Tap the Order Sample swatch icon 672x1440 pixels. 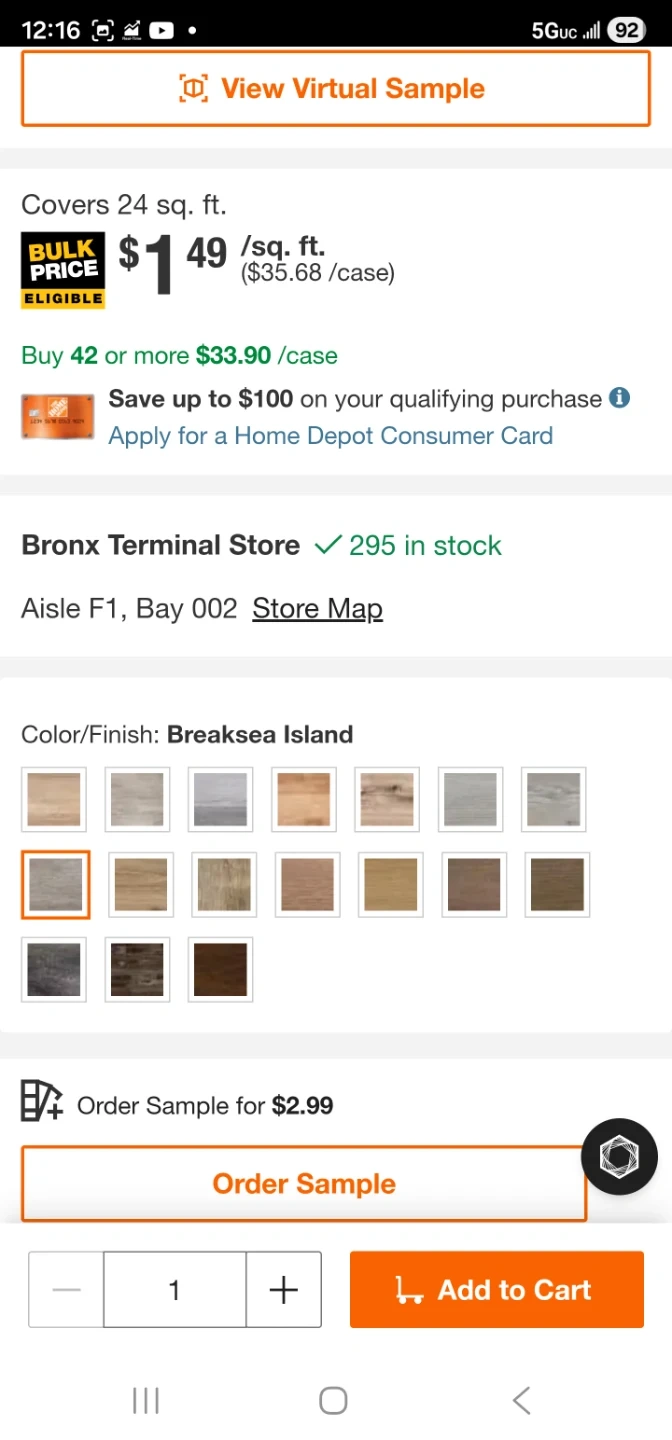[x=42, y=1102]
